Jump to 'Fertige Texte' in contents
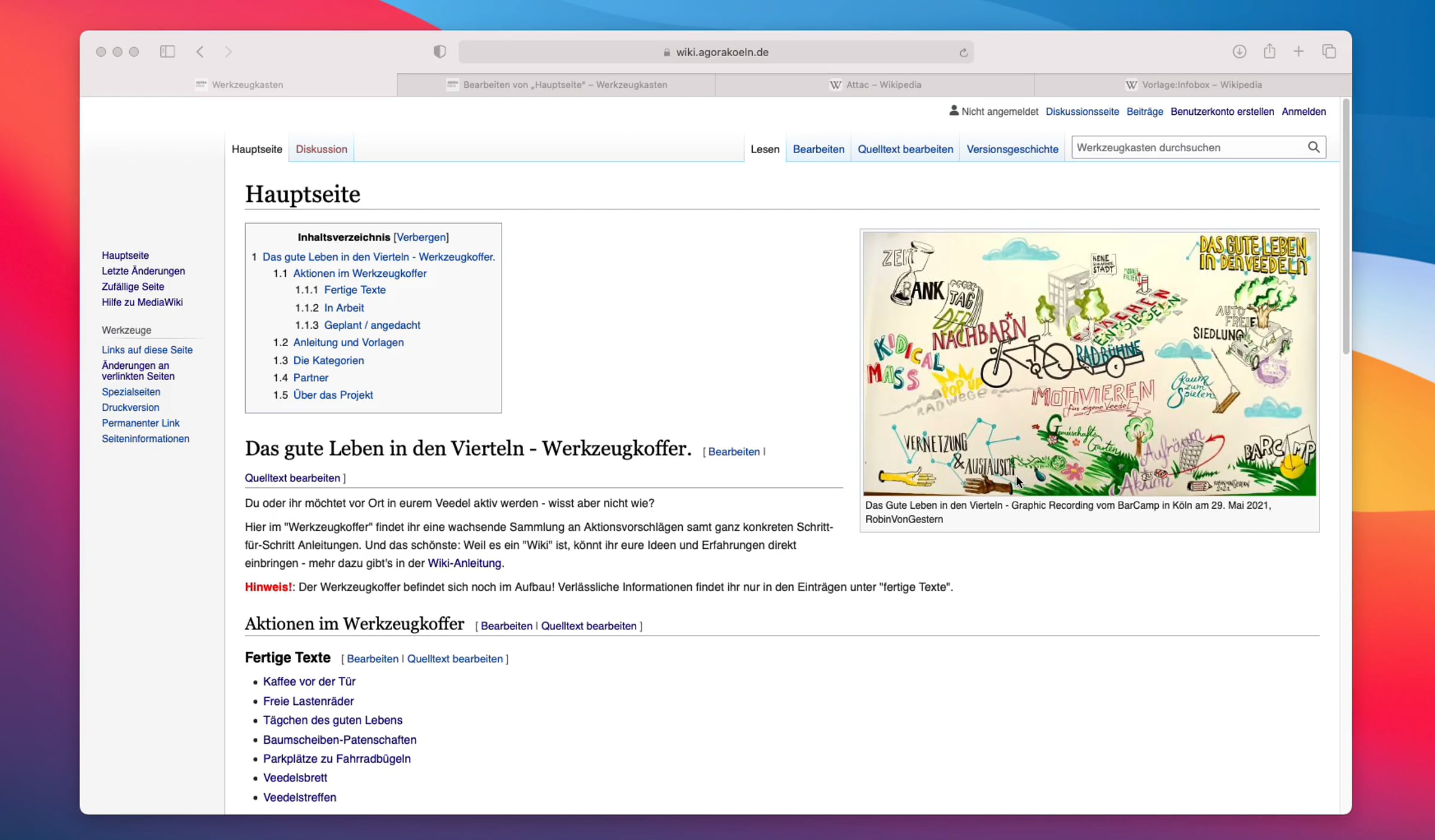The height and width of the screenshot is (840, 1435). pos(355,290)
